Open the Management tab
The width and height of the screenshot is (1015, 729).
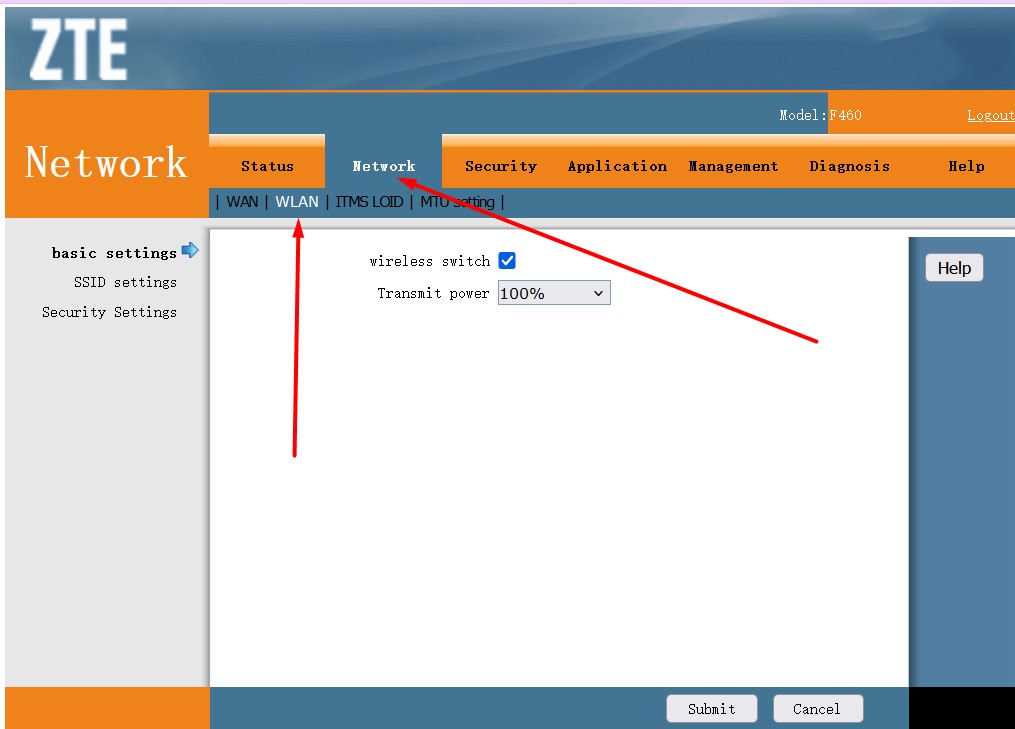[733, 166]
